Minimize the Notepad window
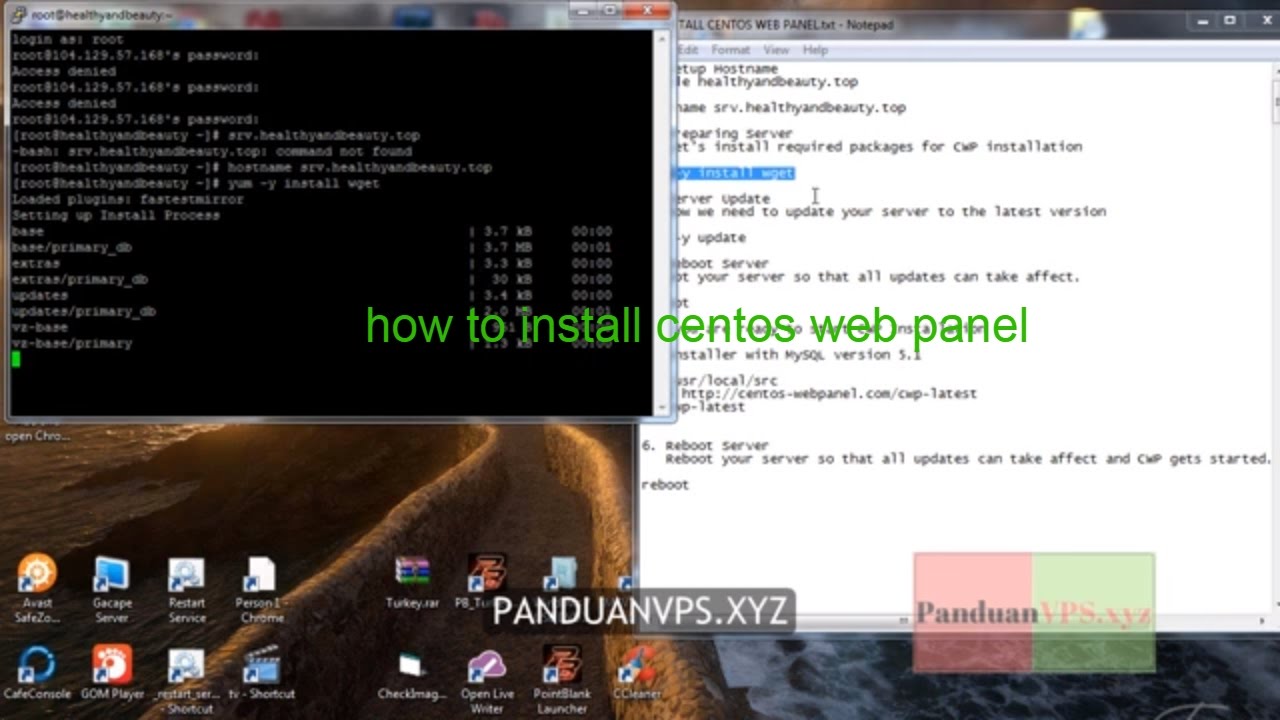This screenshot has width=1280, height=720. coord(1205,20)
